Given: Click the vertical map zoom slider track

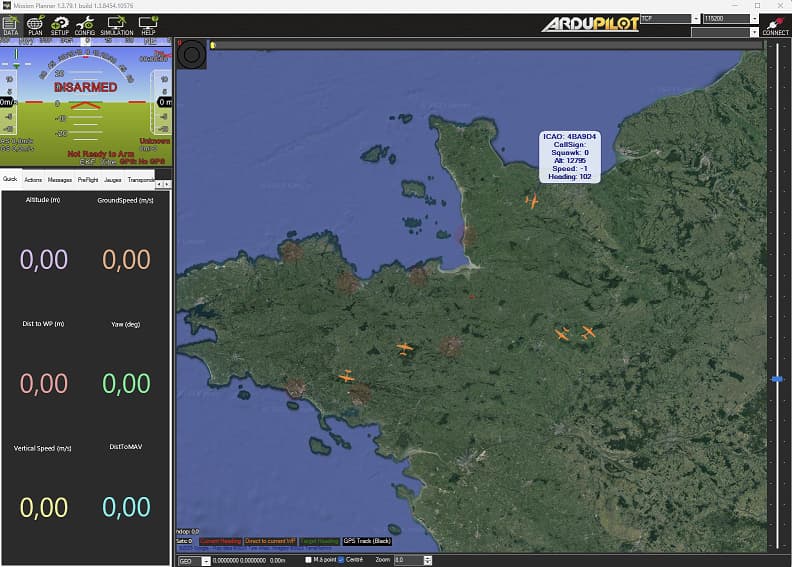Looking at the screenshot, I should 777,295.
